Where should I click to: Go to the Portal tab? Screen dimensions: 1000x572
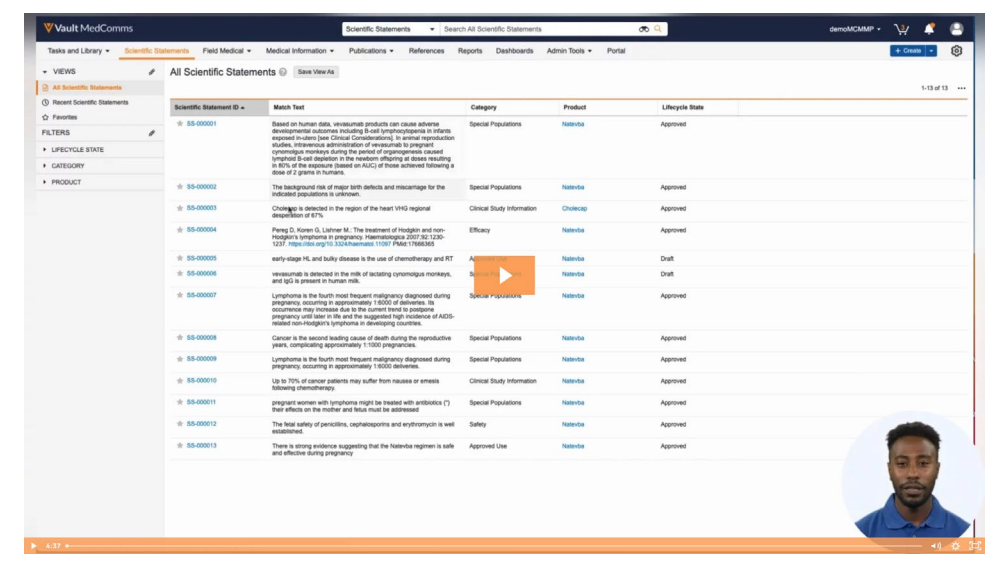click(616, 51)
